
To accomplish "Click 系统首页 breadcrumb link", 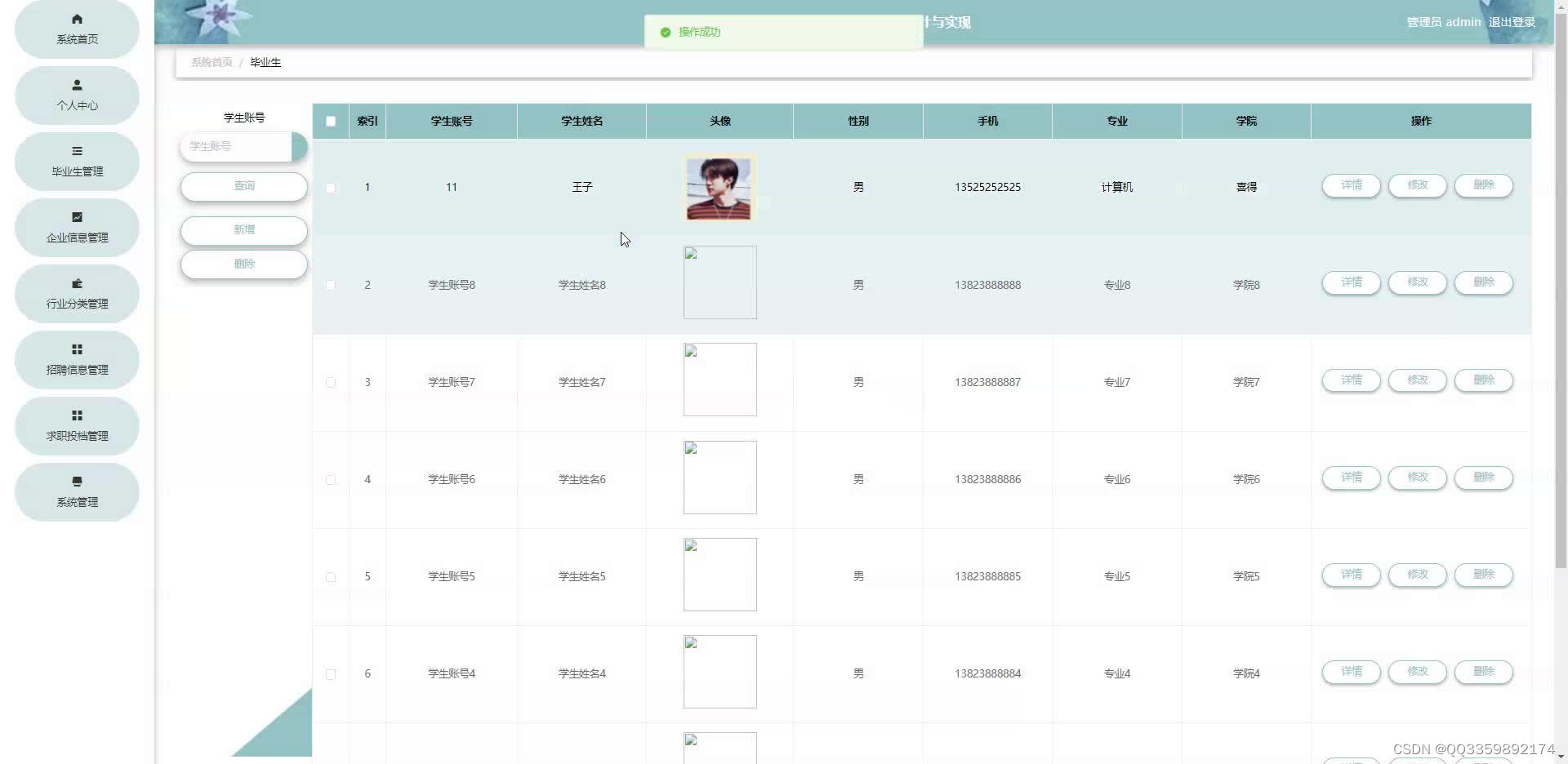I will 212,62.
